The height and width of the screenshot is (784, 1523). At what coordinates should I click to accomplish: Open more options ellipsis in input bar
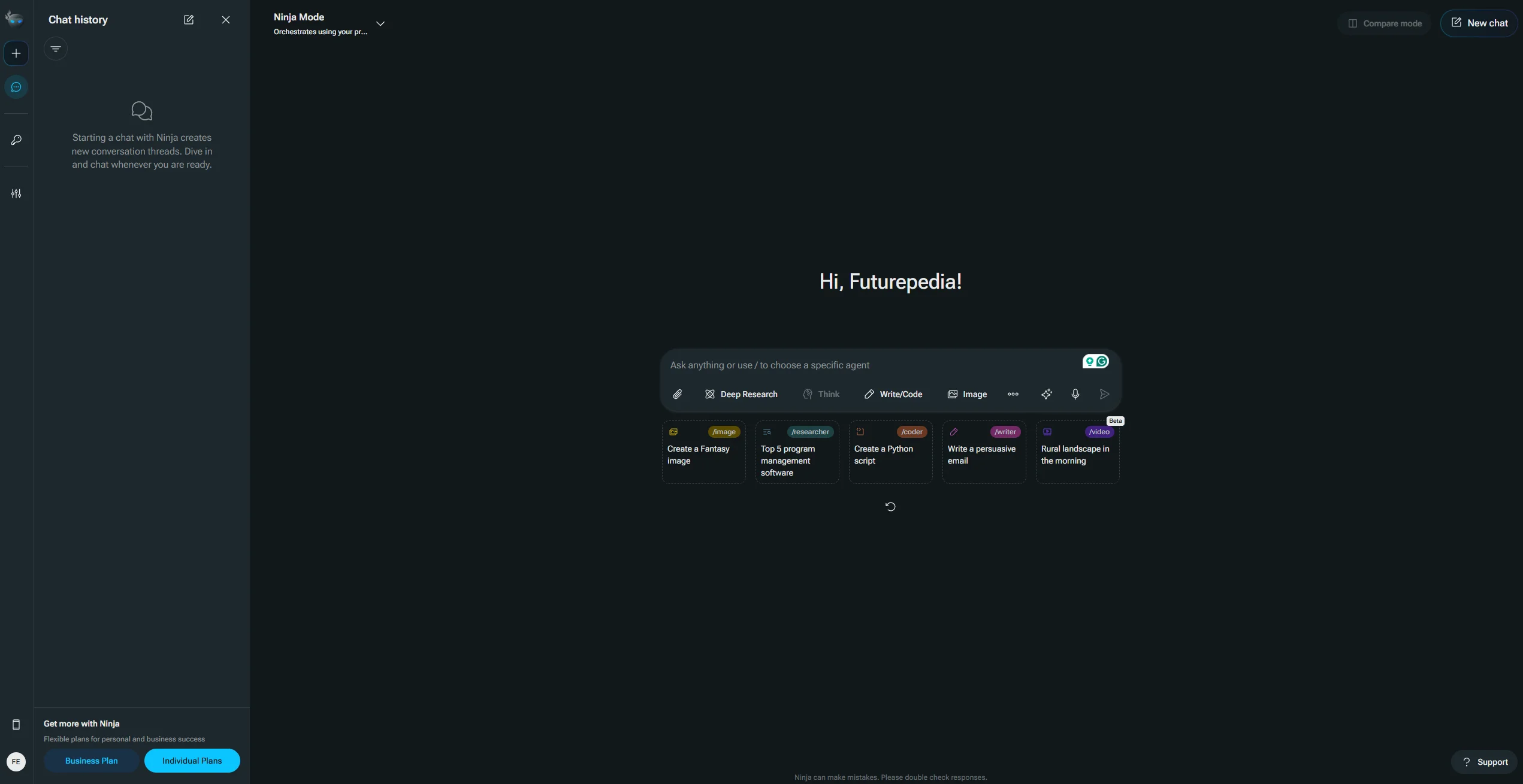tap(1013, 394)
